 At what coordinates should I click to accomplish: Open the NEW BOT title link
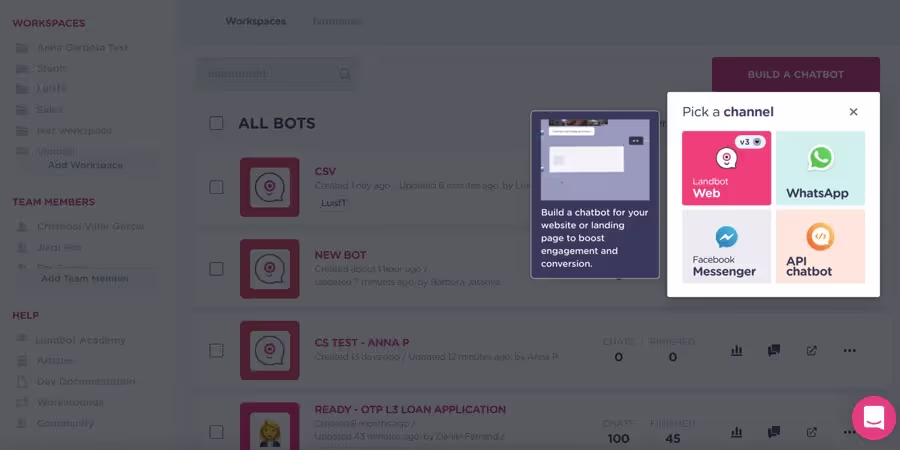[340, 255]
